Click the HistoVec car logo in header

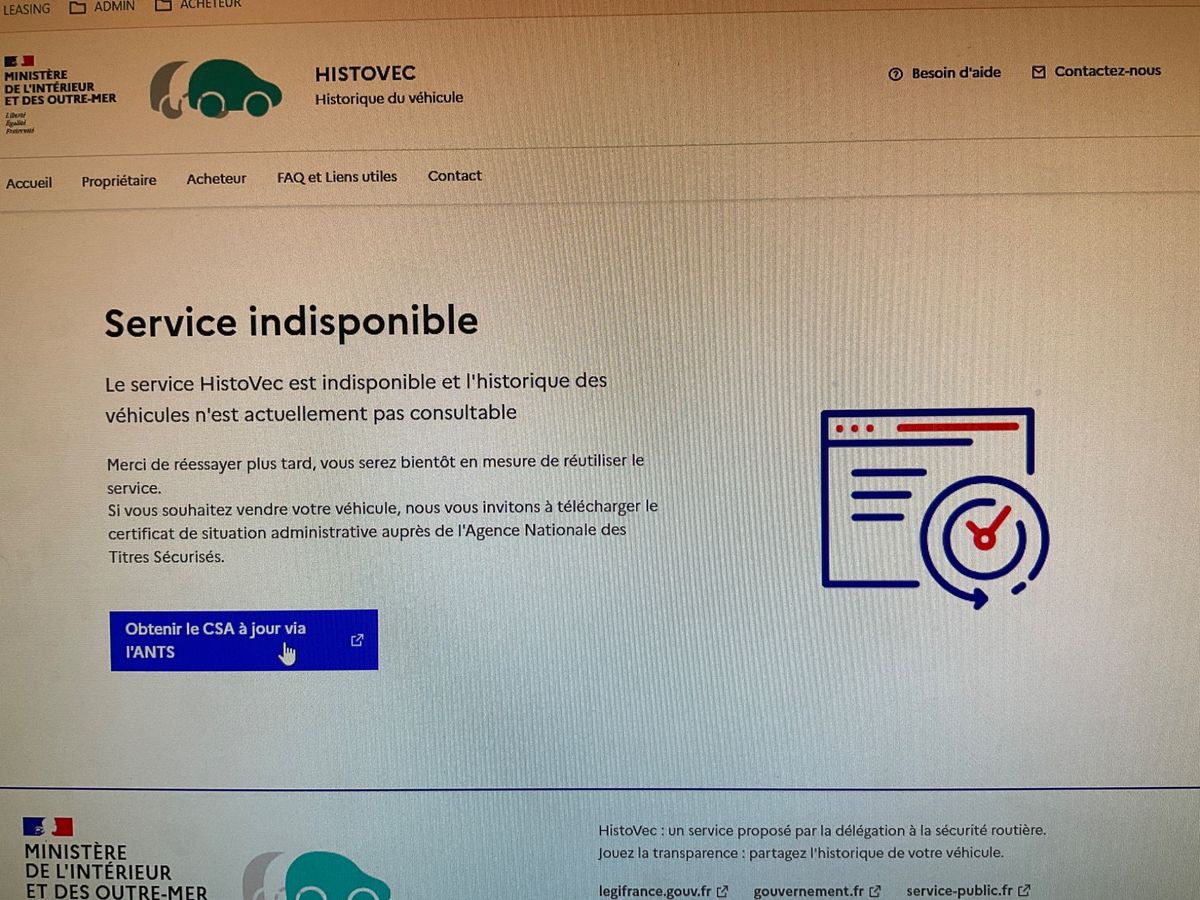pyautogui.click(x=216, y=89)
